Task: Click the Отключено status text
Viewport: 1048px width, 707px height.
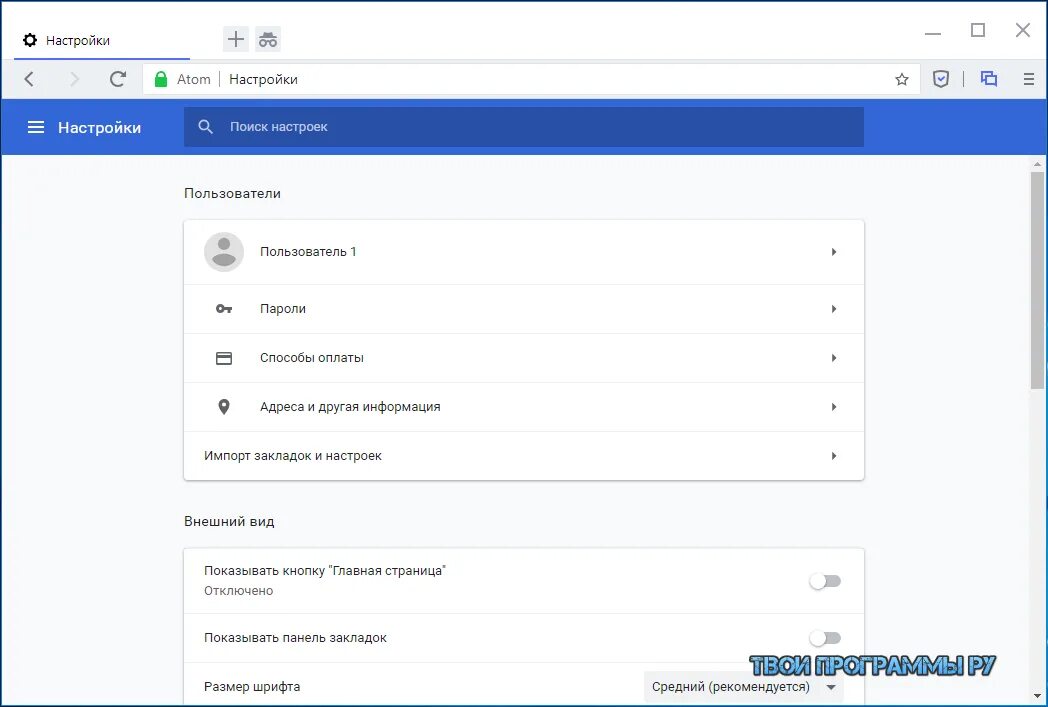Action: [x=239, y=591]
